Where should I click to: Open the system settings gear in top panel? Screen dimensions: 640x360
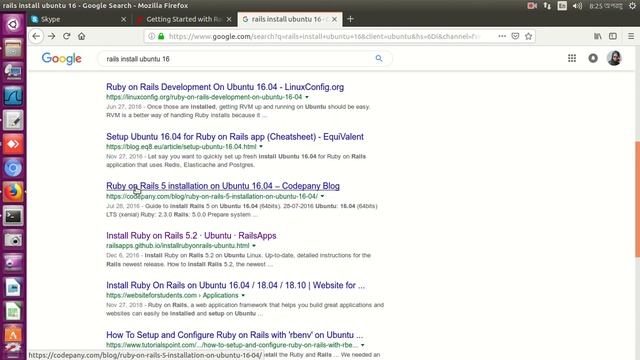(632, 6)
